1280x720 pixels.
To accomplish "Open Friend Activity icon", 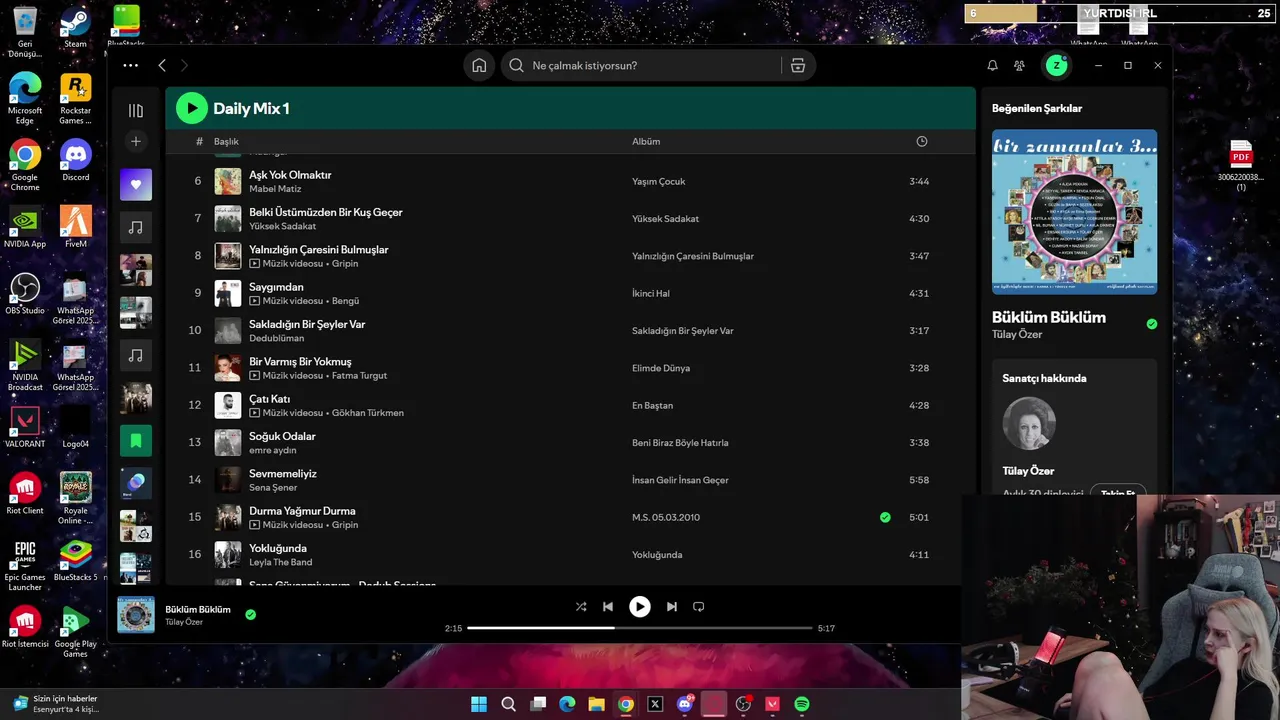I will pos(1019,65).
